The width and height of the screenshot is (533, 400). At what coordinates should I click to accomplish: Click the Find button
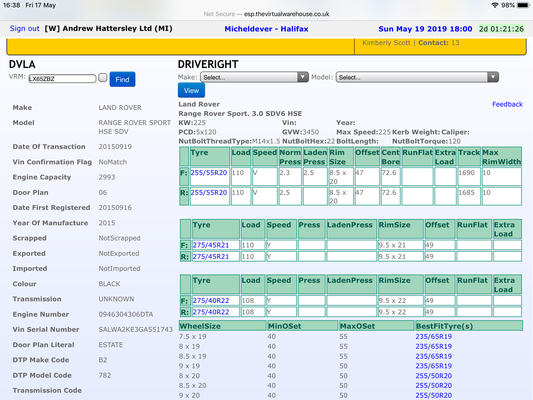pos(122,79)
